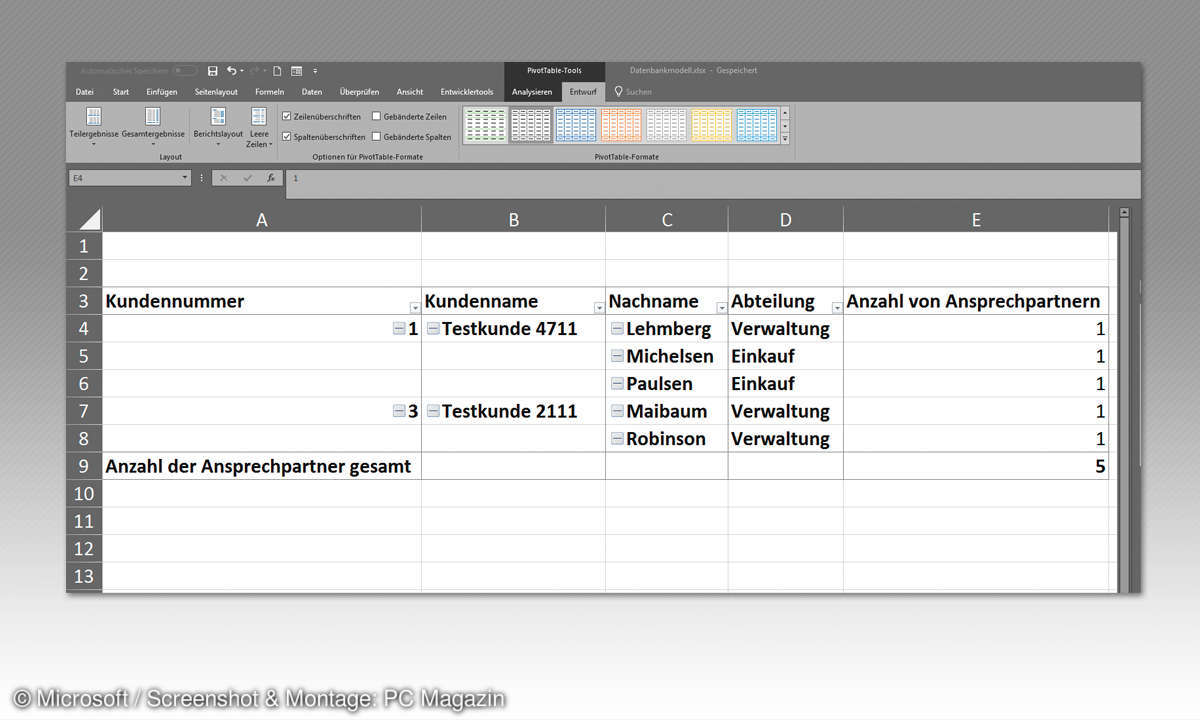This screenshot has width=1200, height=720.
Task: Uncheck Zeilenüberschriften checkbox
Action: pos(287,117)
